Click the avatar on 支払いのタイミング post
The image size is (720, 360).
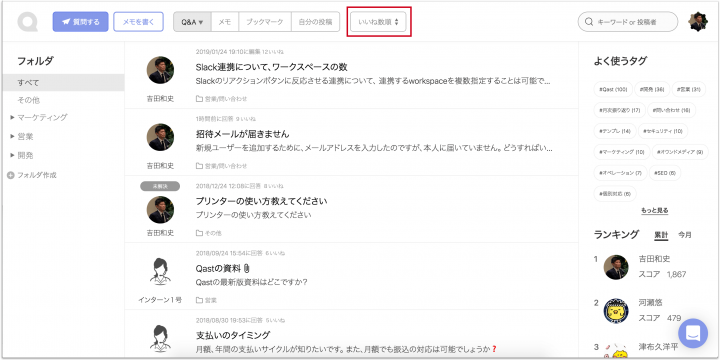(160, 339)
